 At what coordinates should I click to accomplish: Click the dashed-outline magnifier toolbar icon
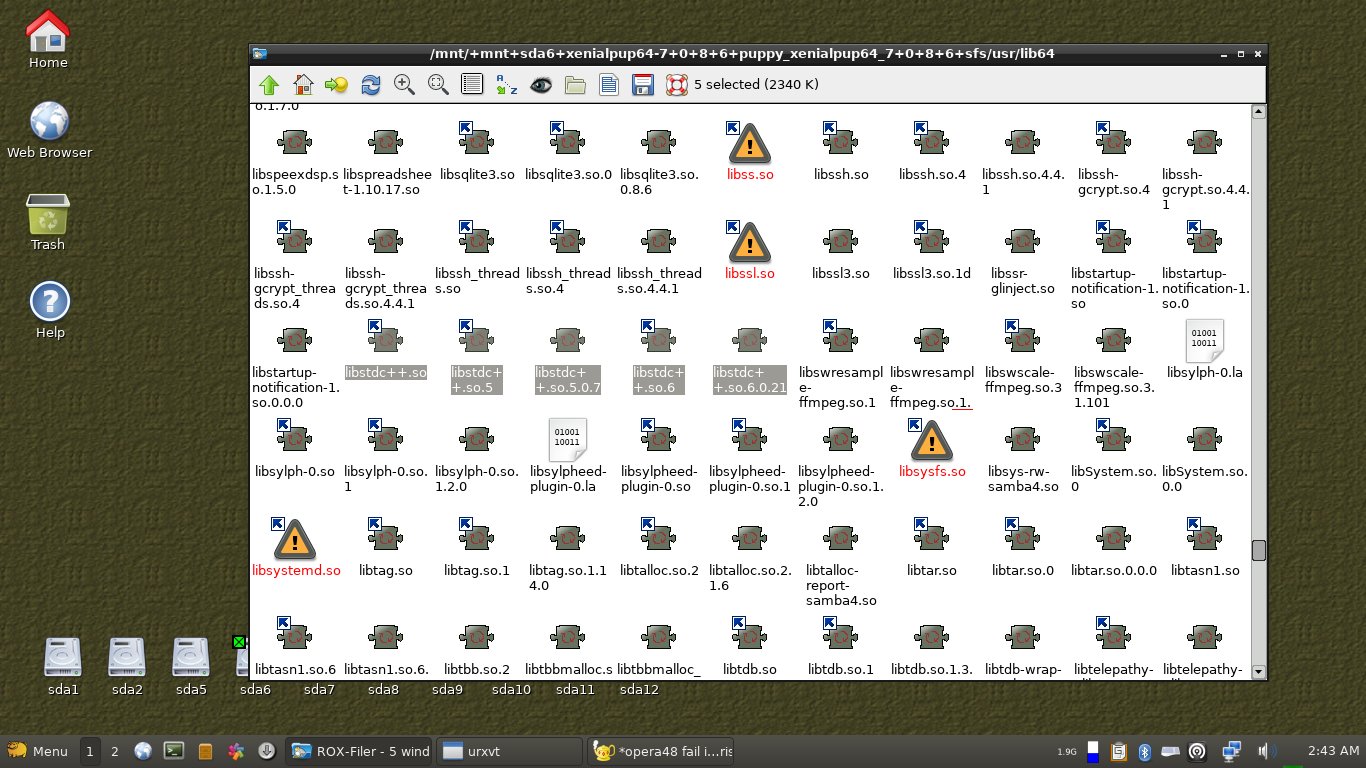pyautogui.click(x=438, y=85)
